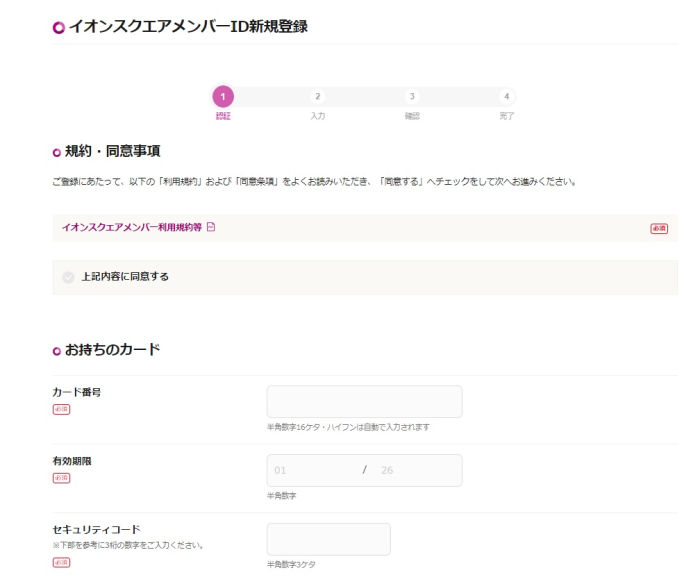Click the expiry year field showing 26

pyautogui.click(x=415, y=470)
